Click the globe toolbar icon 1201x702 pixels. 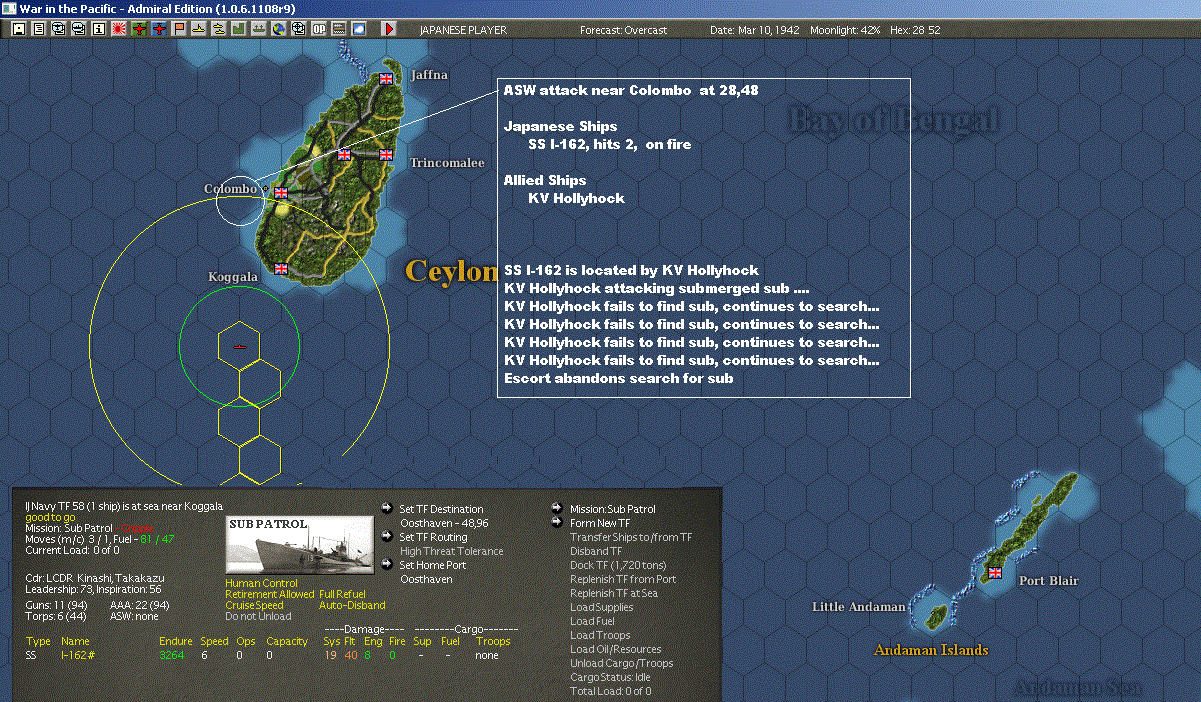(279, 29)
